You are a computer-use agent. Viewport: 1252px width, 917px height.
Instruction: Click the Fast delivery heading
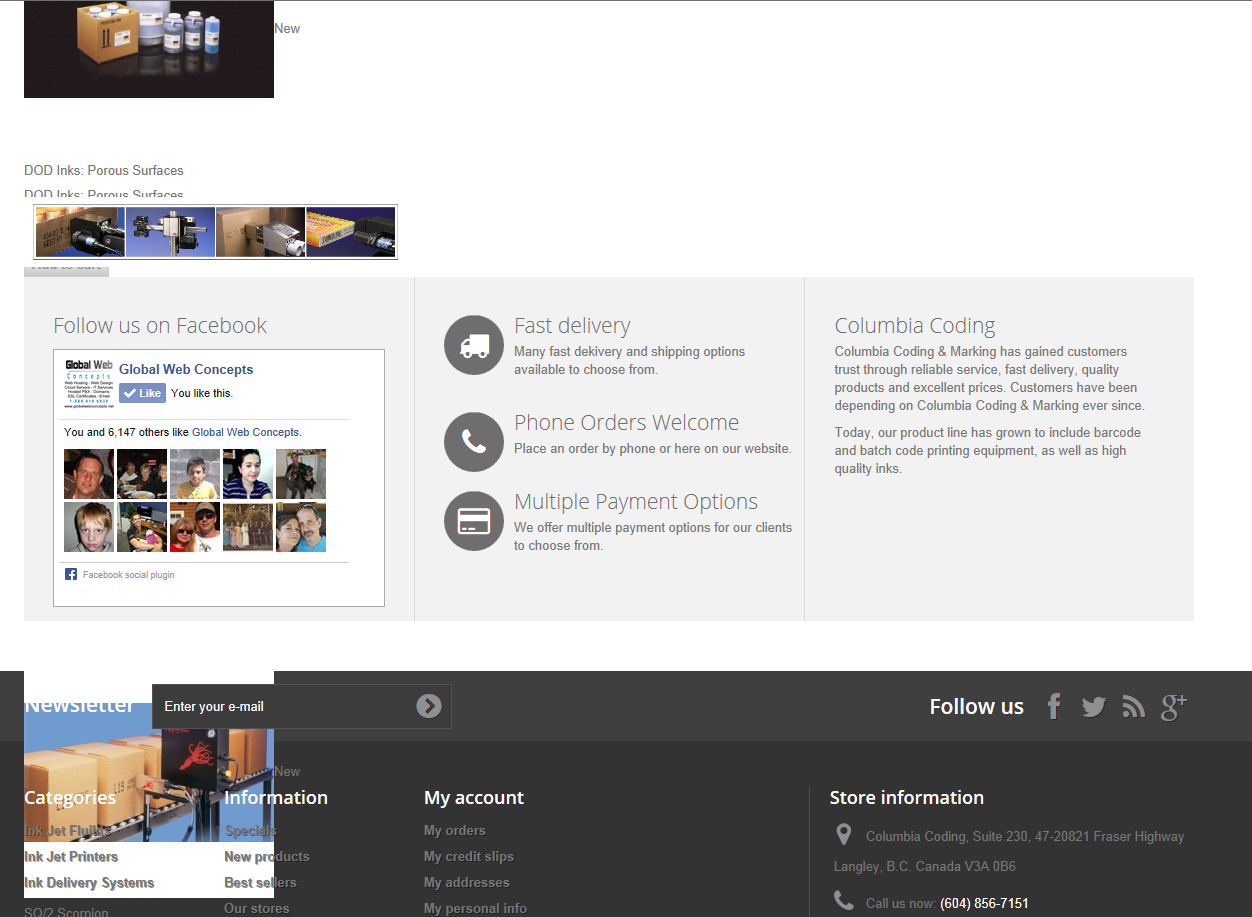pos(572,326)
